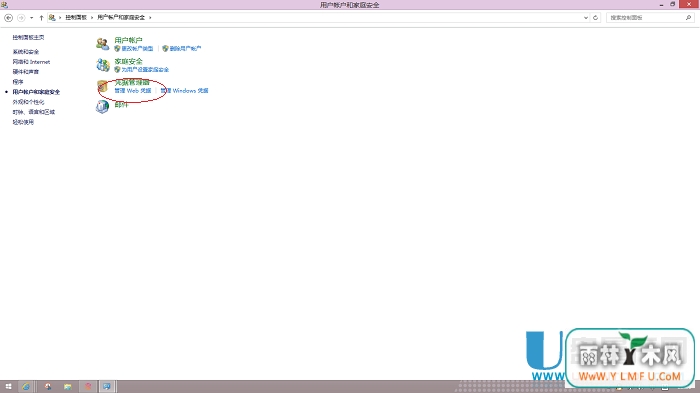Go up one level with up arrow

[x=41, y=18]
